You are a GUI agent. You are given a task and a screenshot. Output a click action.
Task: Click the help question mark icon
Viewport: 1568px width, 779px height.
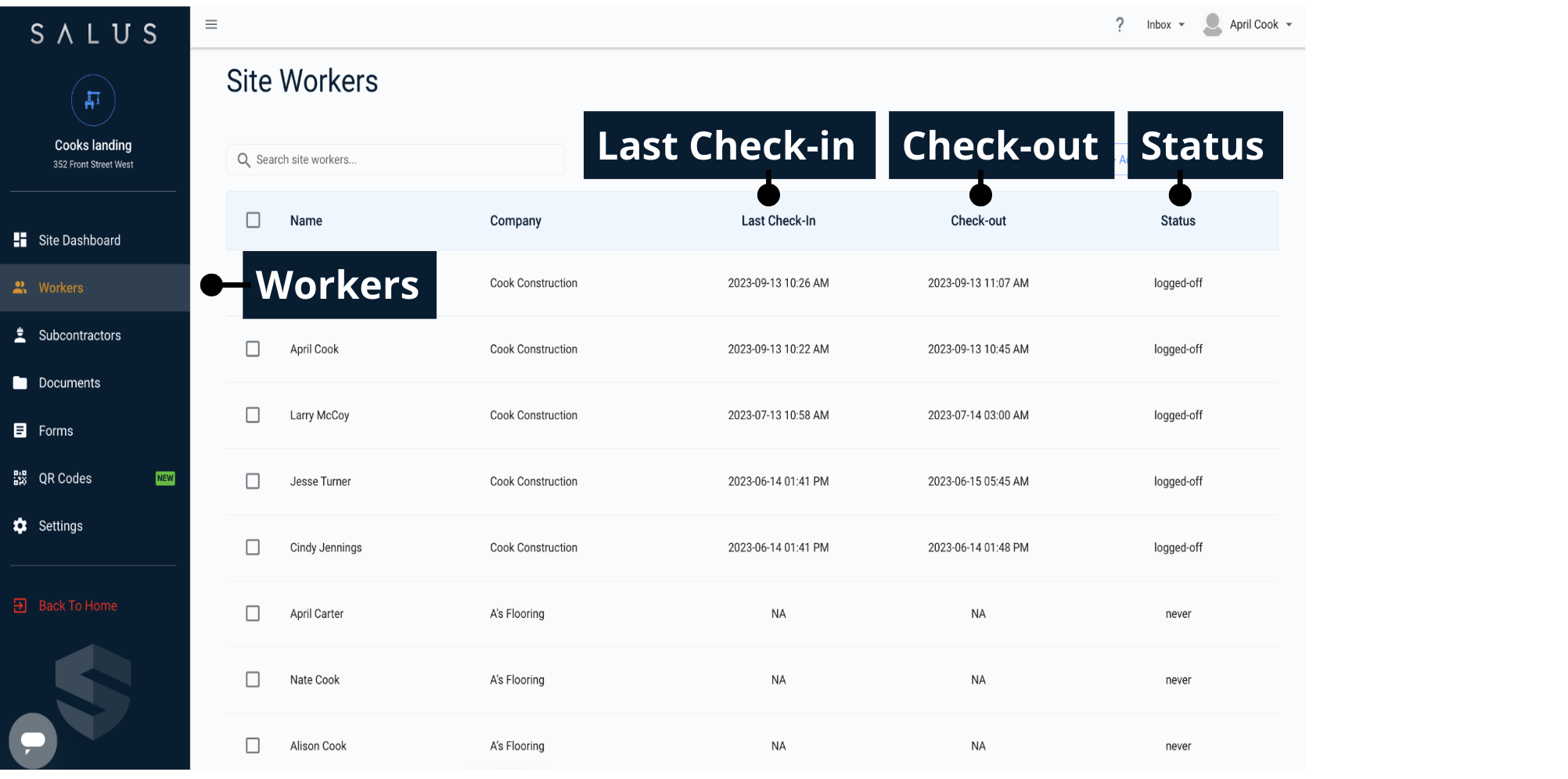point(1120,24)
